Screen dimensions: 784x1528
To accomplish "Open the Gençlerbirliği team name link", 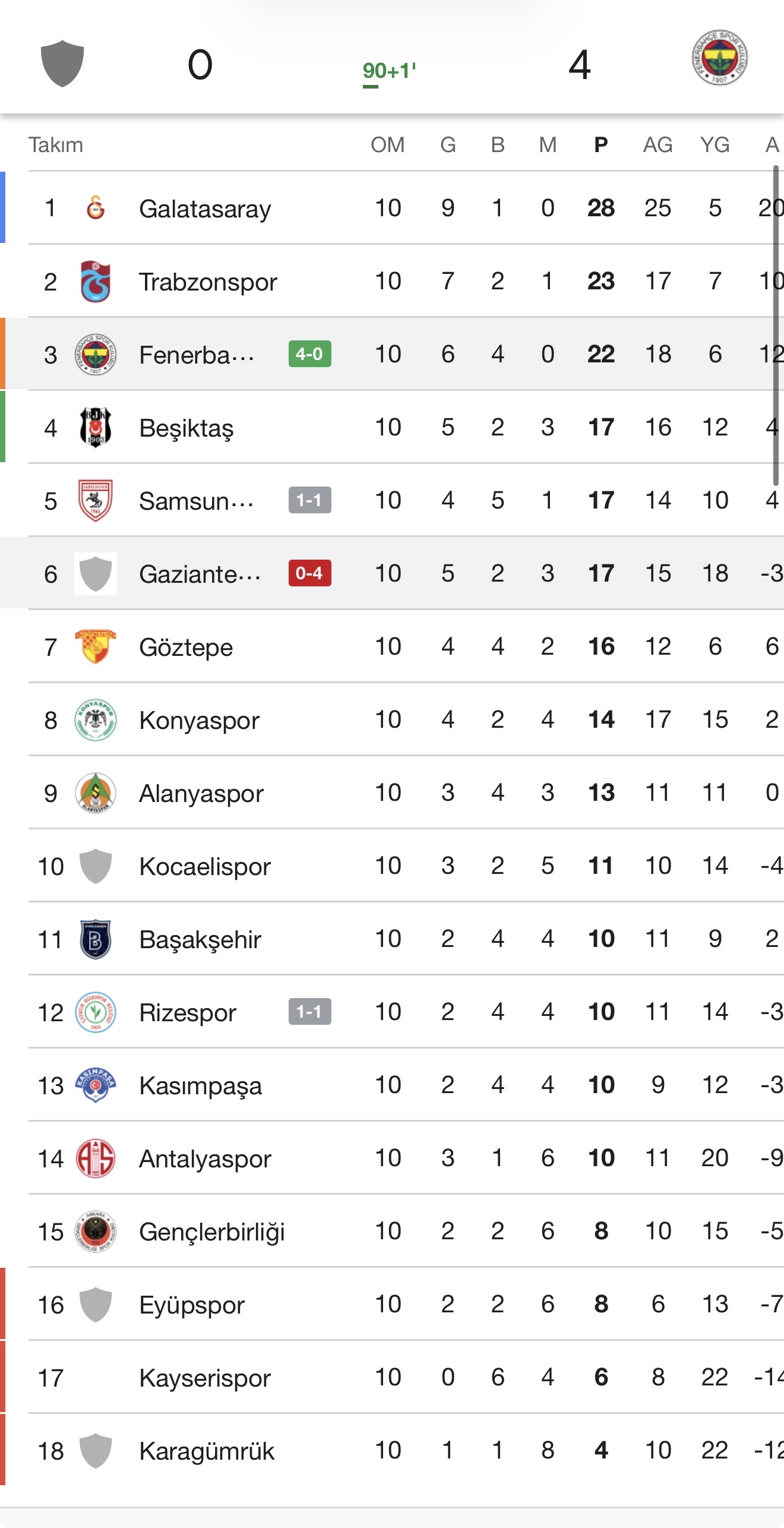I will tap(211, 1232).
